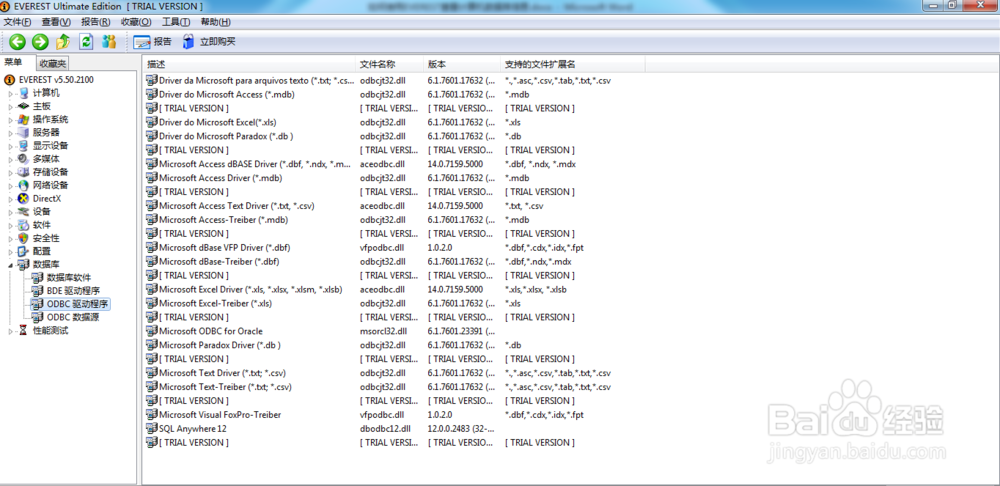Click icon of Microsoft Visual FoxPro-Treiber row

pos(152,415)
